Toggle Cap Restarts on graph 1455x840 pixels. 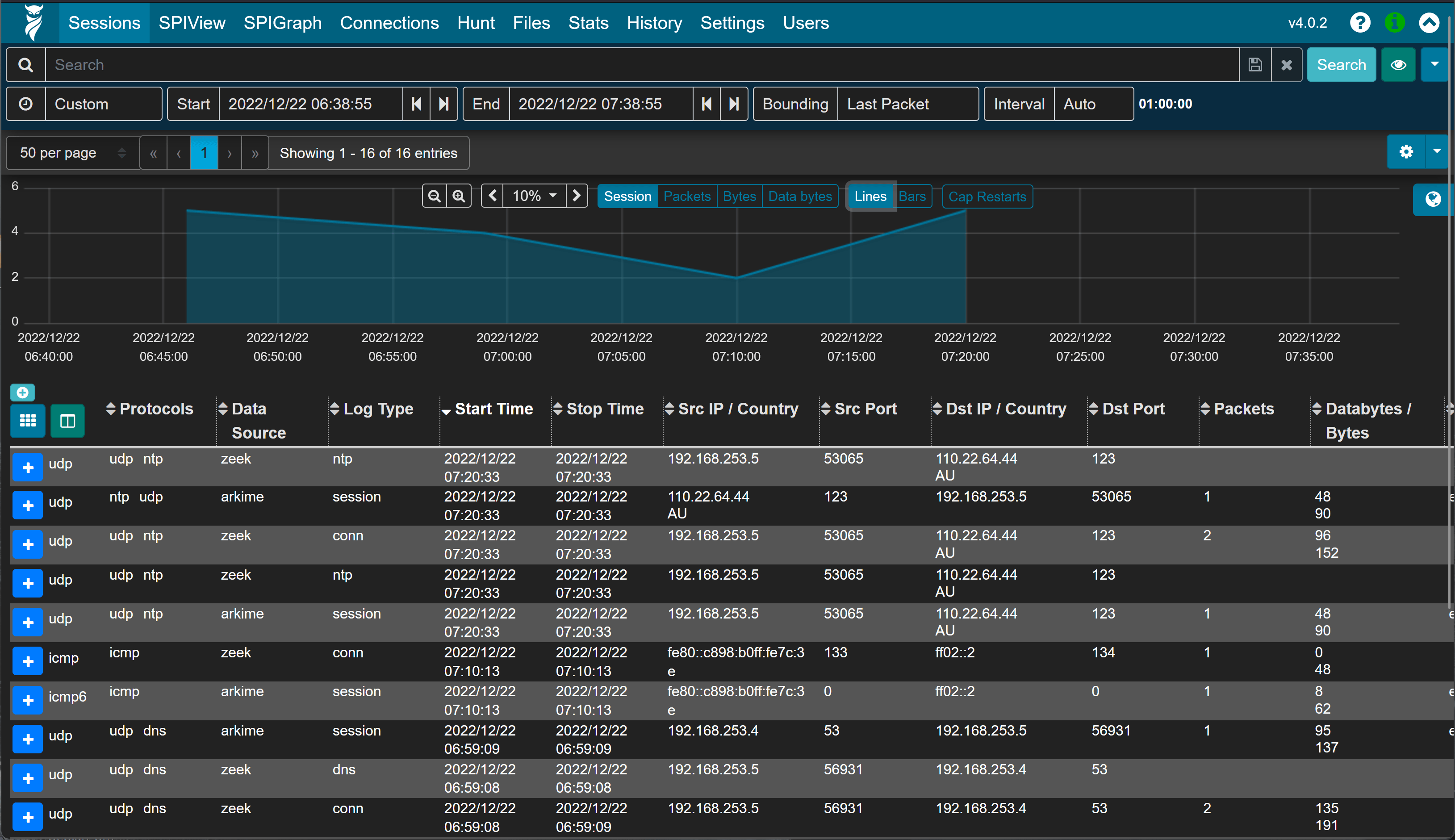pos(987,197)
